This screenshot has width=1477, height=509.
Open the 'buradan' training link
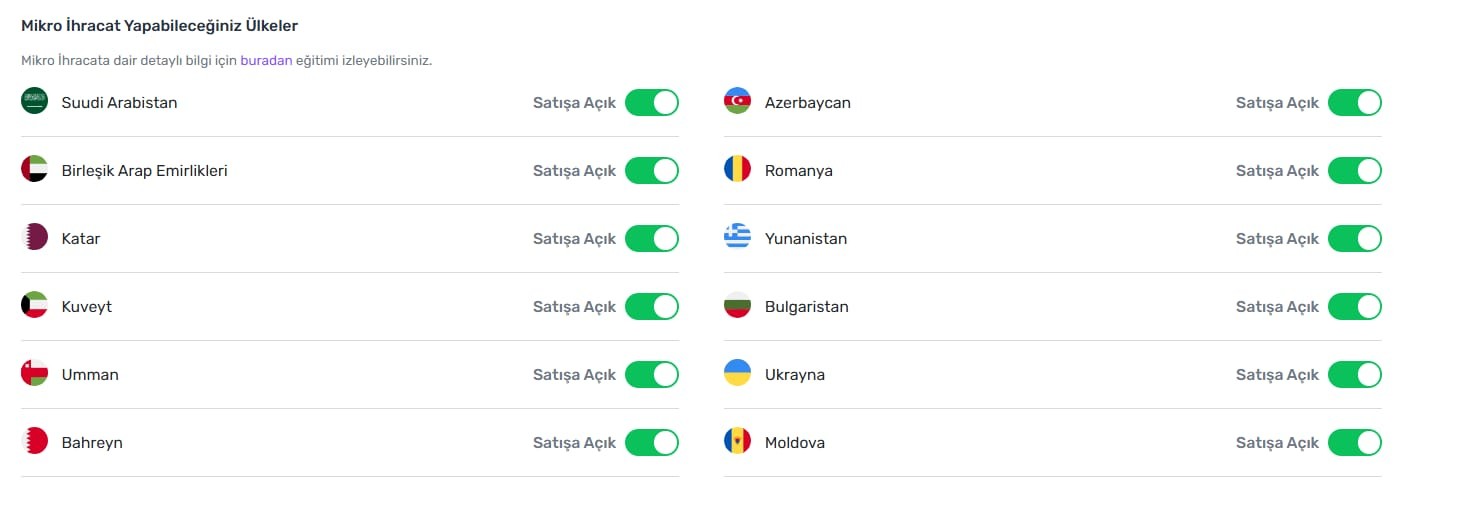(266, 60)
